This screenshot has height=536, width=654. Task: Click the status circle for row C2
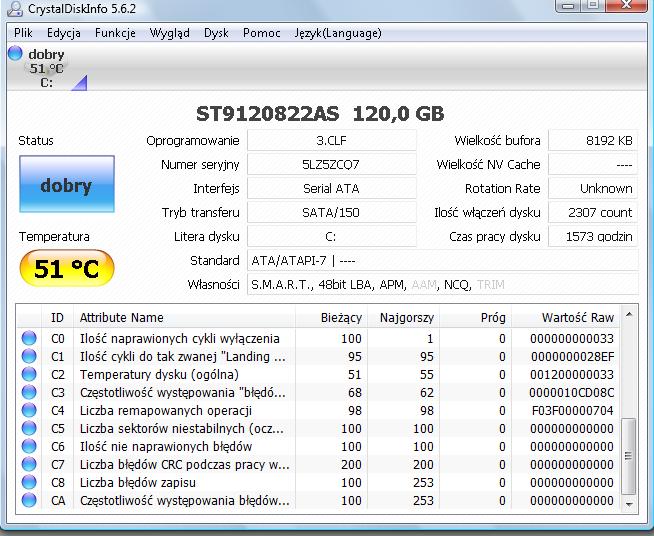click(29, 374)
